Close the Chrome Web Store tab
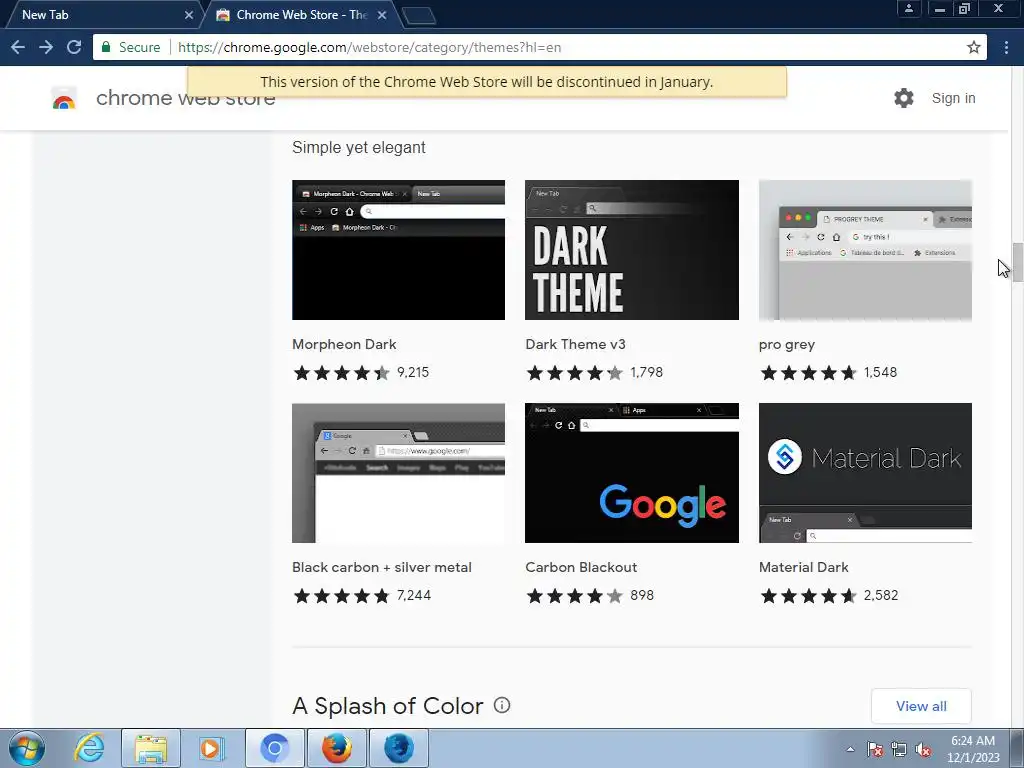The width and height of the screenshot is (1024, 768). (382, 14)
